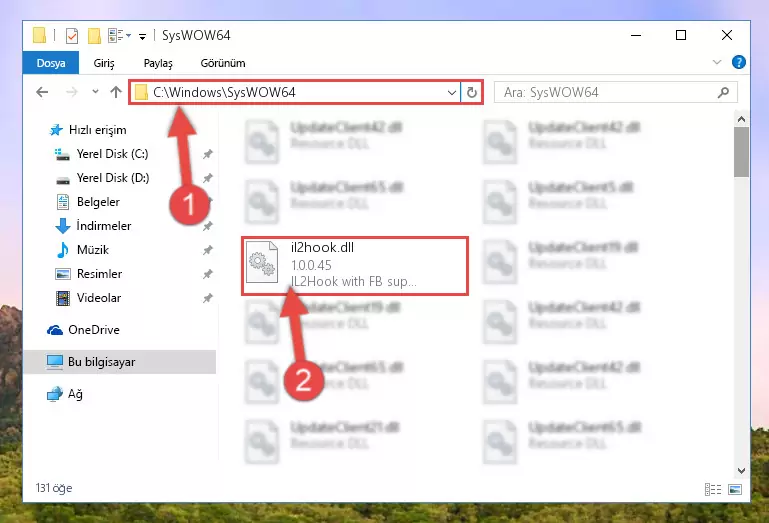This screenshot has height=523, width=769.
Task: Go forward with the right arrow
Action: [x=72, y=92]
